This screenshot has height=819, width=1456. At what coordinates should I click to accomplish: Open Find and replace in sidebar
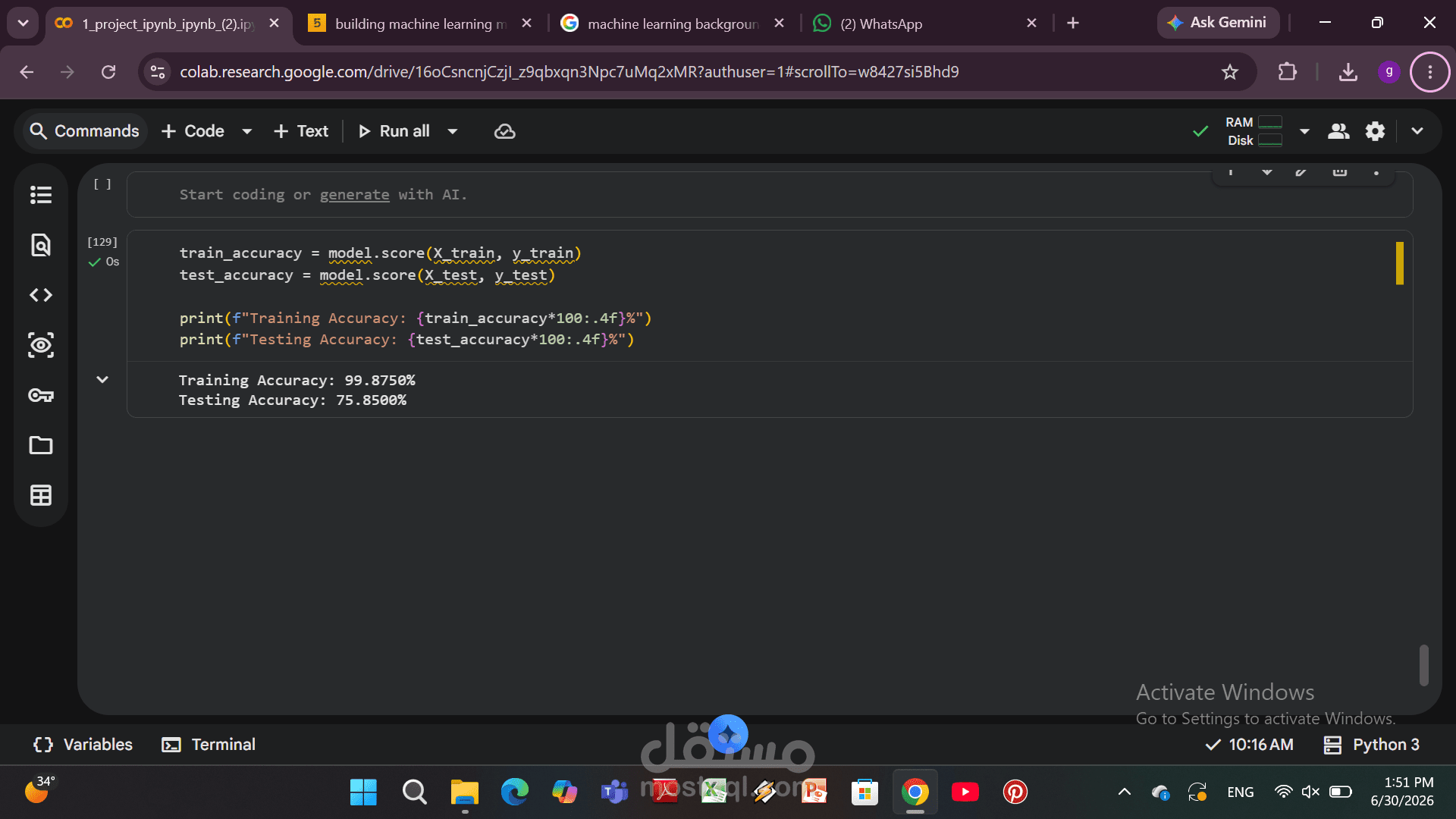tap(41, 245)
